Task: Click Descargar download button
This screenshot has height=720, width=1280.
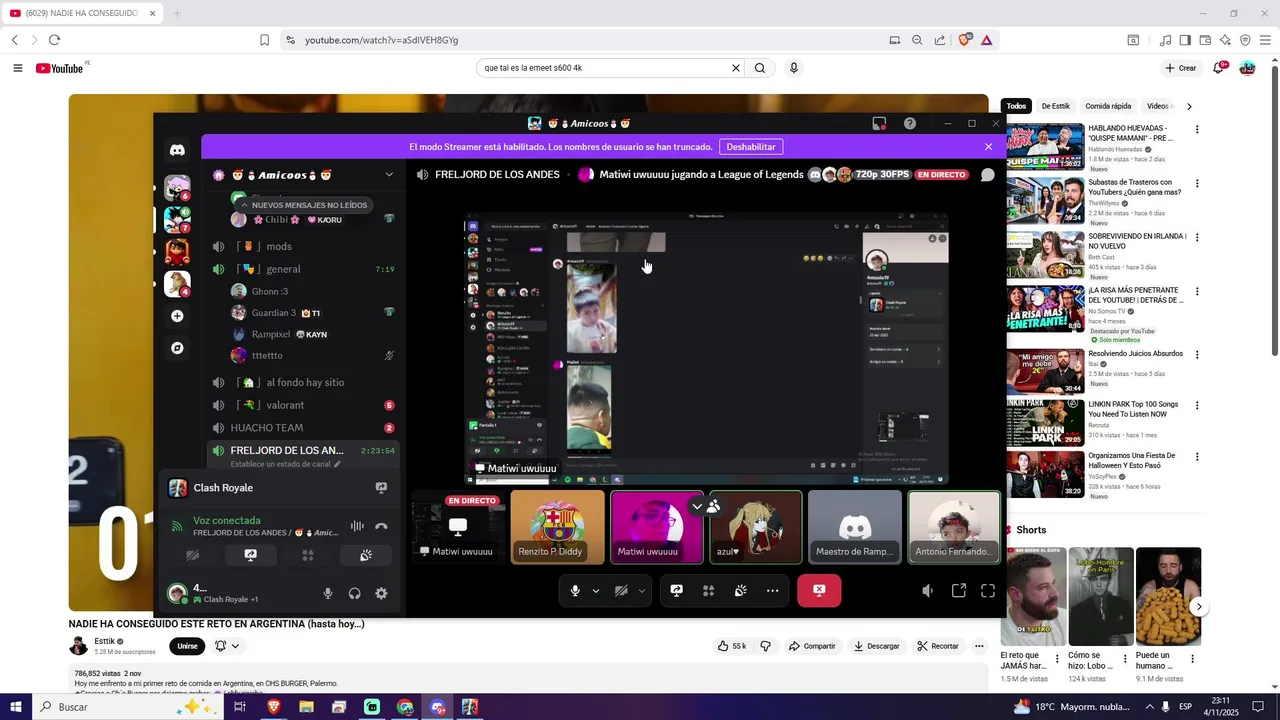Action: pyautogui.click(x=876, y=646)
